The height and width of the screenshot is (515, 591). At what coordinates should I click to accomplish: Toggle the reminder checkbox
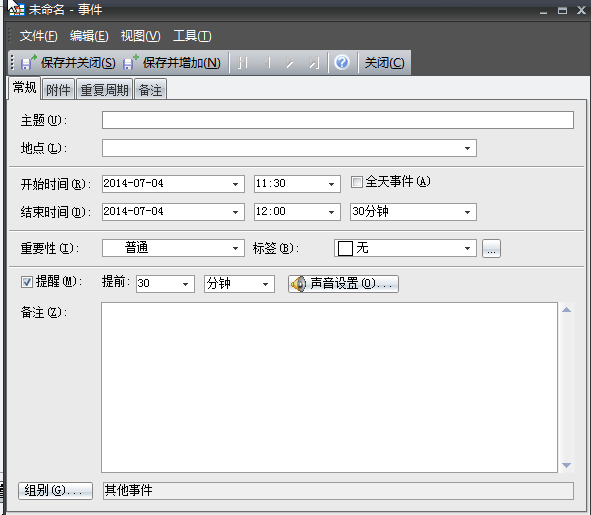pyautogui.click(x=27, y=282)
